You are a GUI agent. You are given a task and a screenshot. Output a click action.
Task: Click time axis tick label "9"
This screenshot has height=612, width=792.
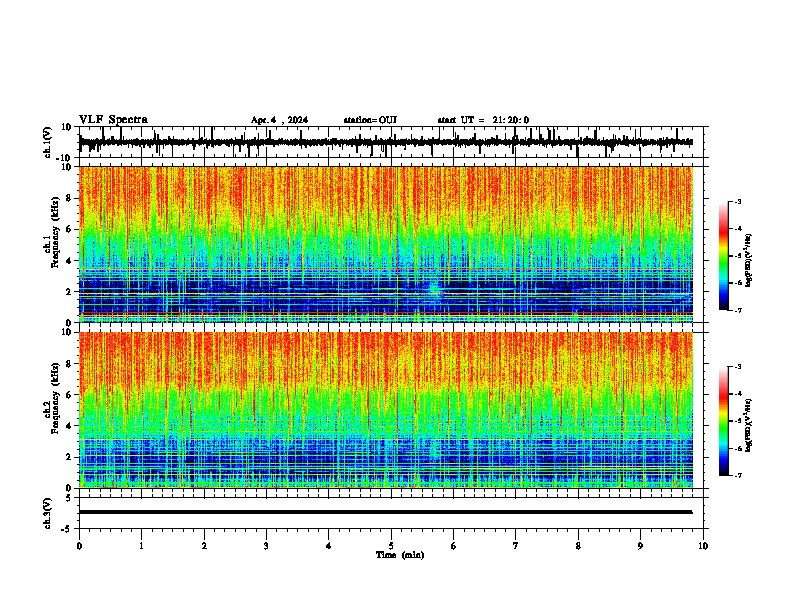[640, 546]
